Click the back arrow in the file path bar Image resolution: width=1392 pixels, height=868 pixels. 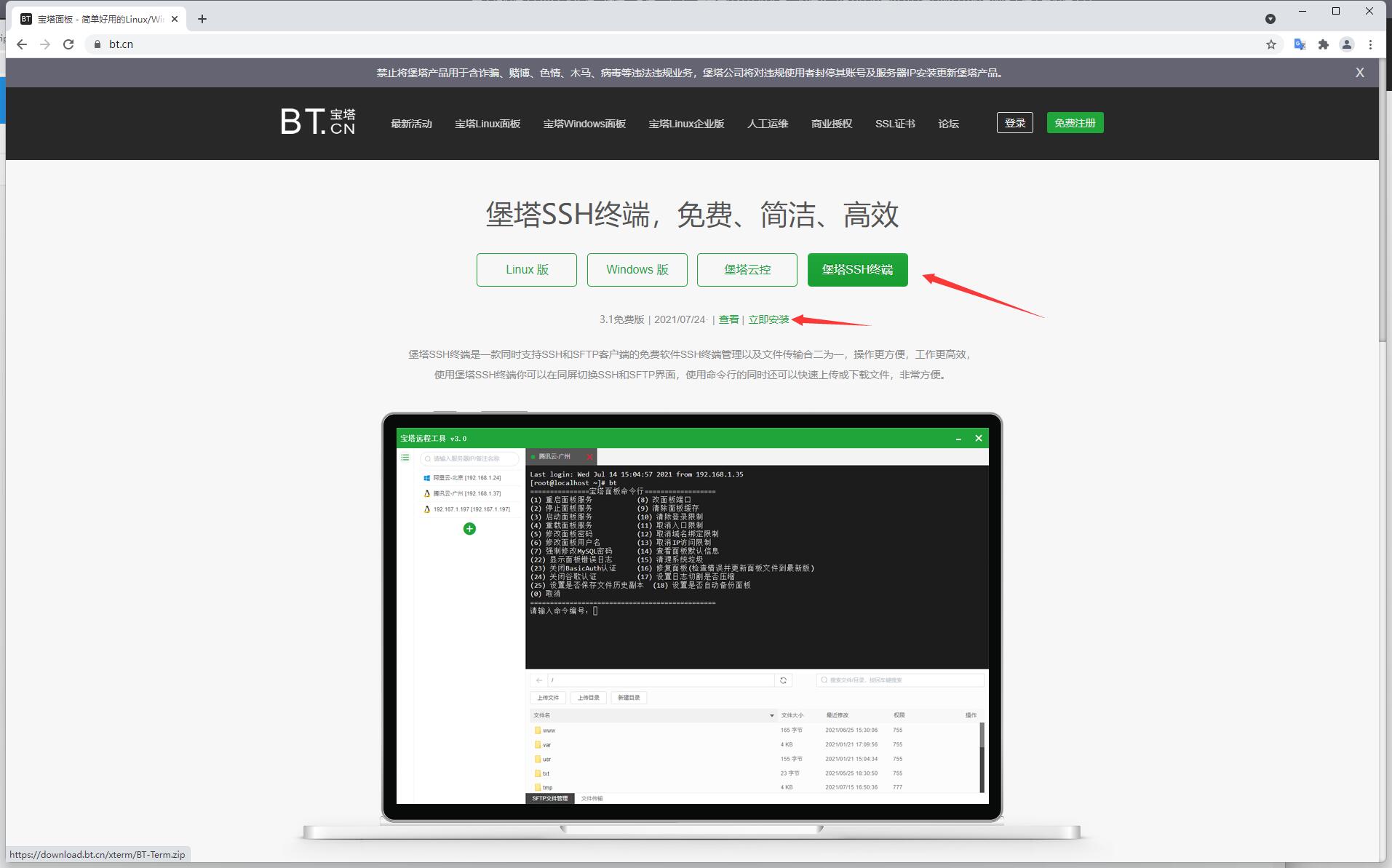[538, 680]
